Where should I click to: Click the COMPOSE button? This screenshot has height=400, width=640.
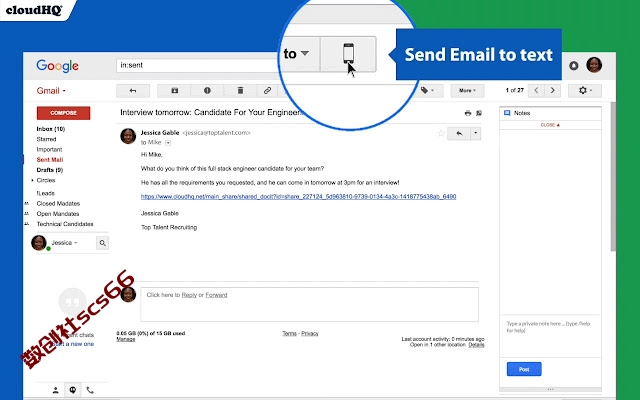(63, 113)
